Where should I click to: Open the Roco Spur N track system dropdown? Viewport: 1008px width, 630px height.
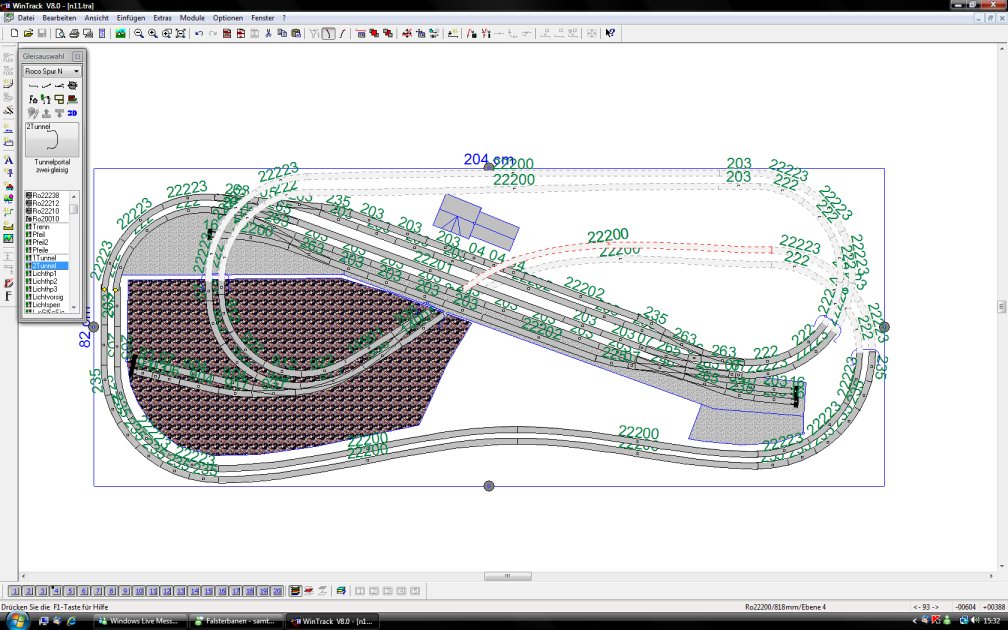click(52, 71)
